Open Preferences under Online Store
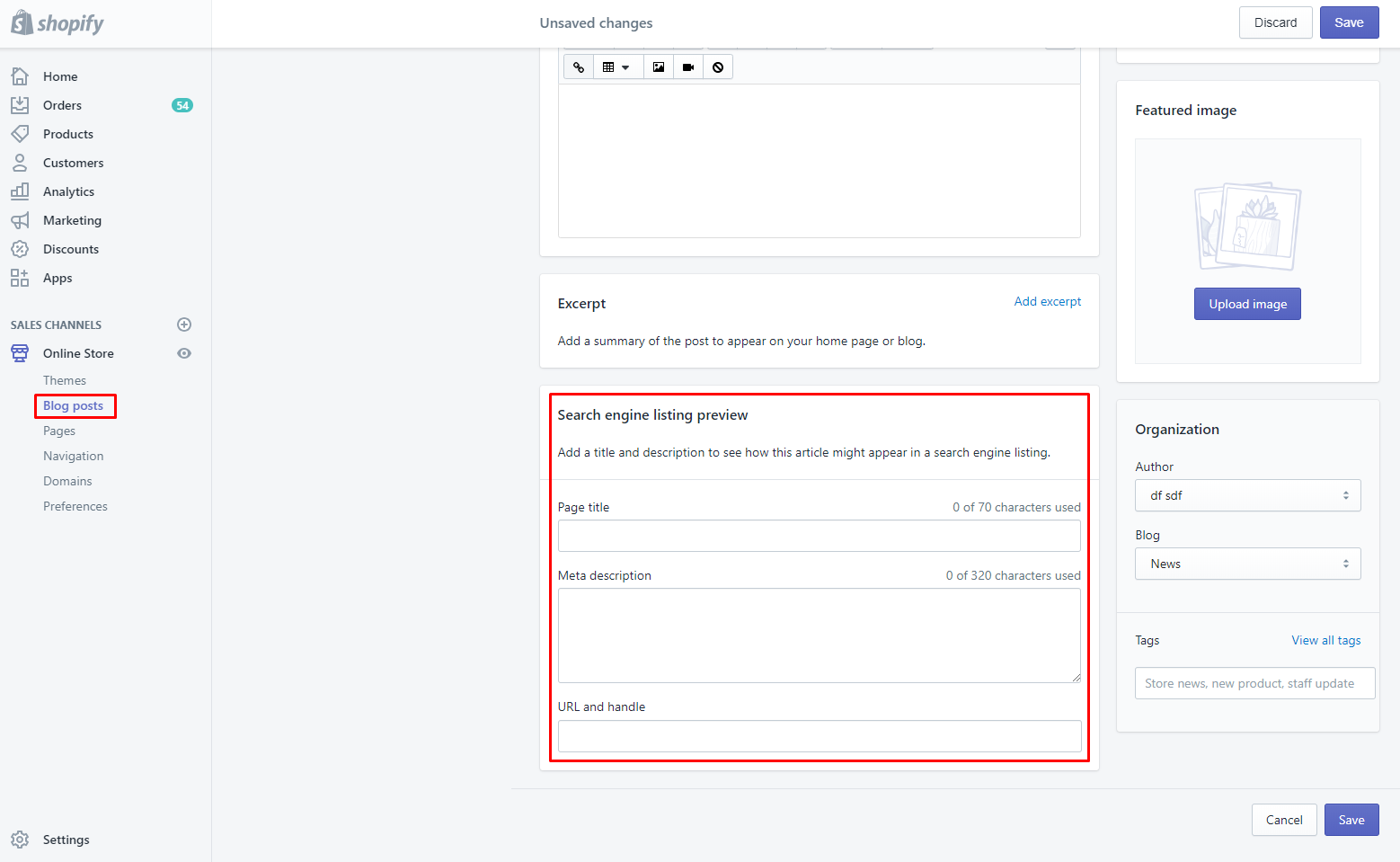1400x862 pixels. point(75,506)
